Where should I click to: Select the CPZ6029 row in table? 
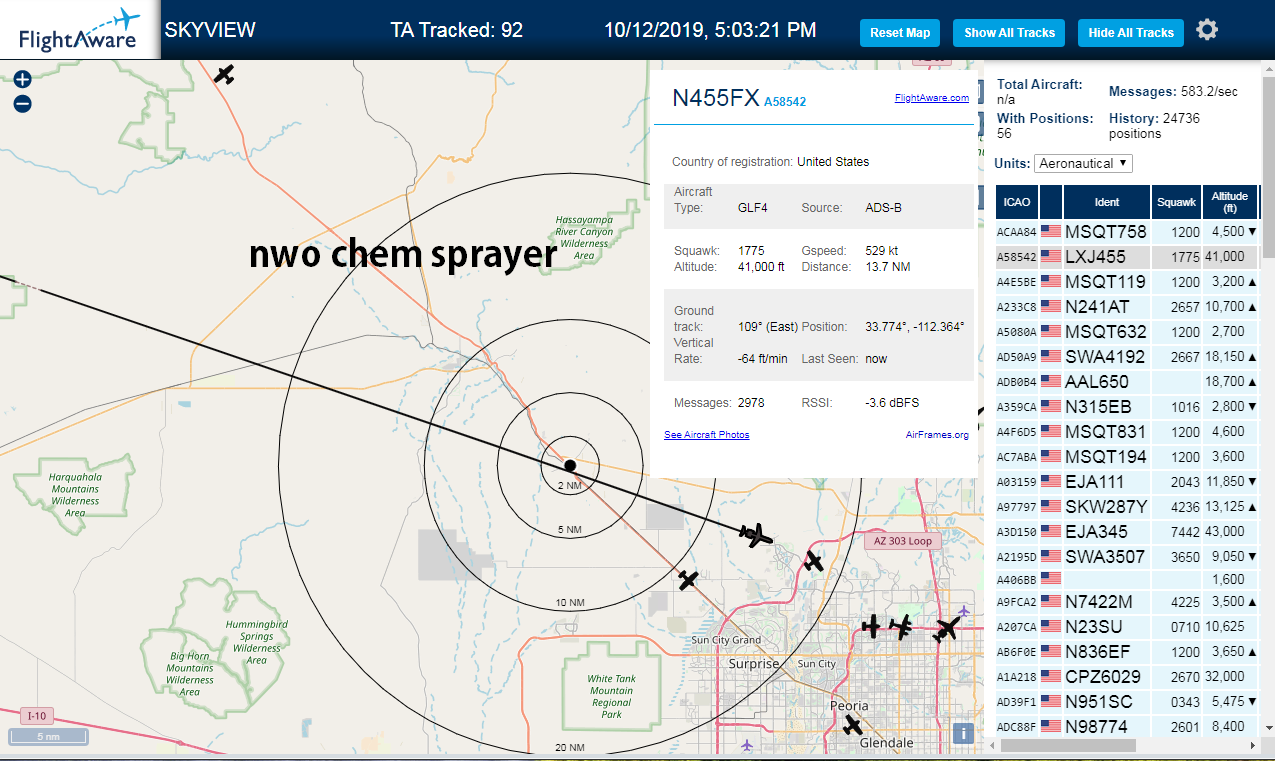(1126, 677)
